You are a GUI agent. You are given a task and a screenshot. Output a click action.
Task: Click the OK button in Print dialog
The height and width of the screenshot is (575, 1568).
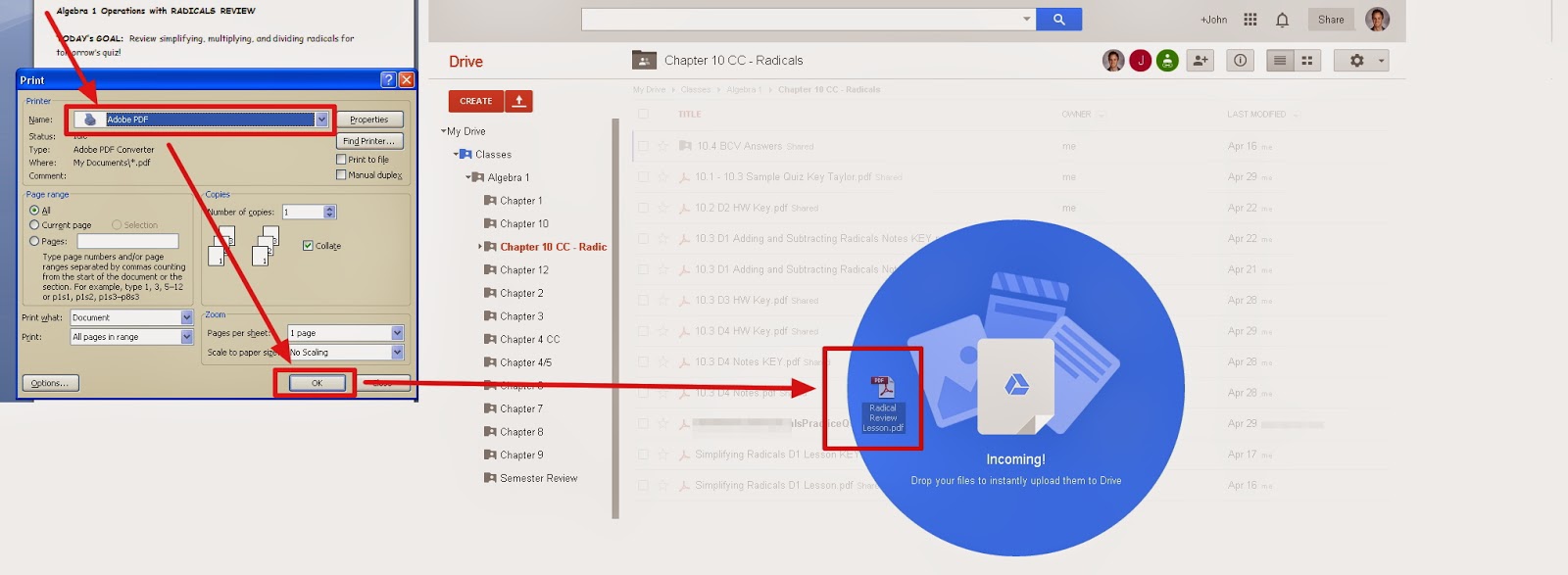click(317, 383)
